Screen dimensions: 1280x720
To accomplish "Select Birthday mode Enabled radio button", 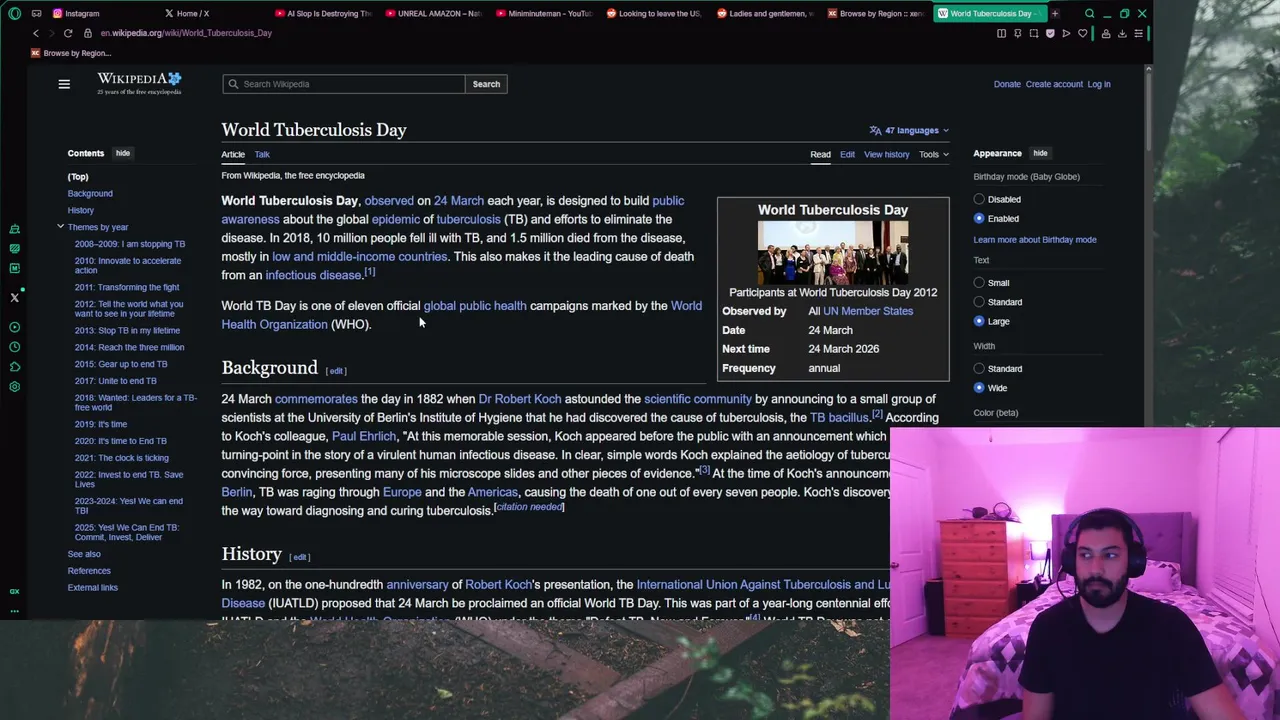I will pos(979,218).
